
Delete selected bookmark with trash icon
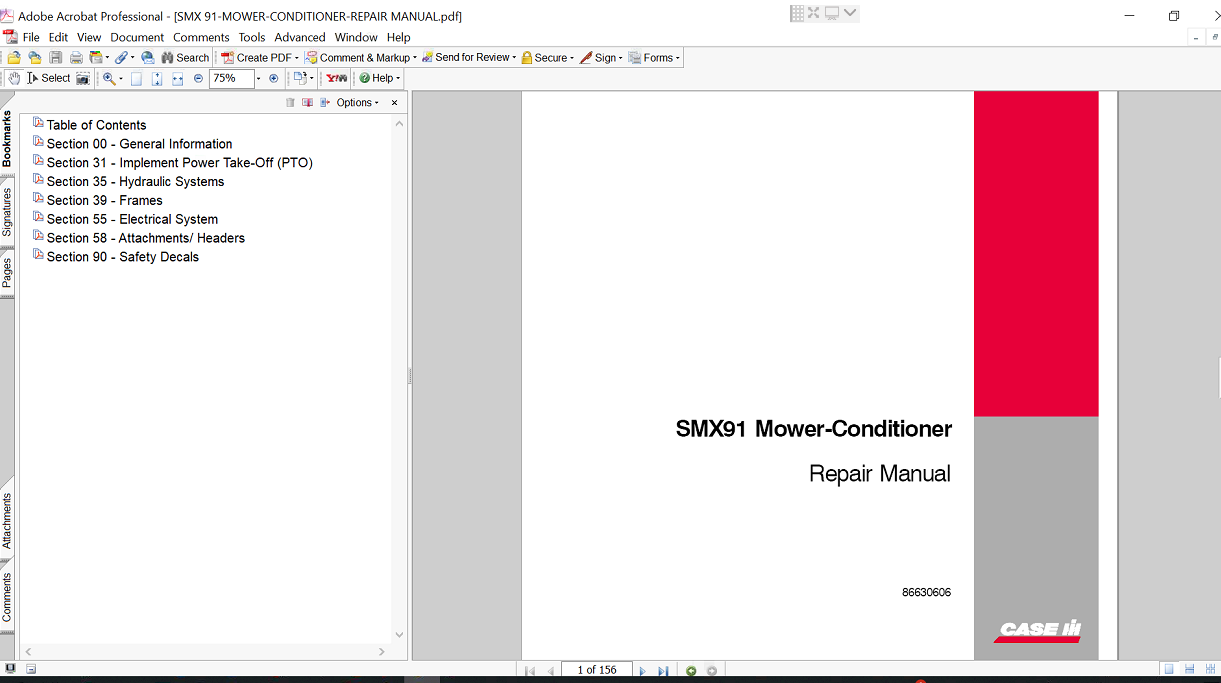click(290, 103)
